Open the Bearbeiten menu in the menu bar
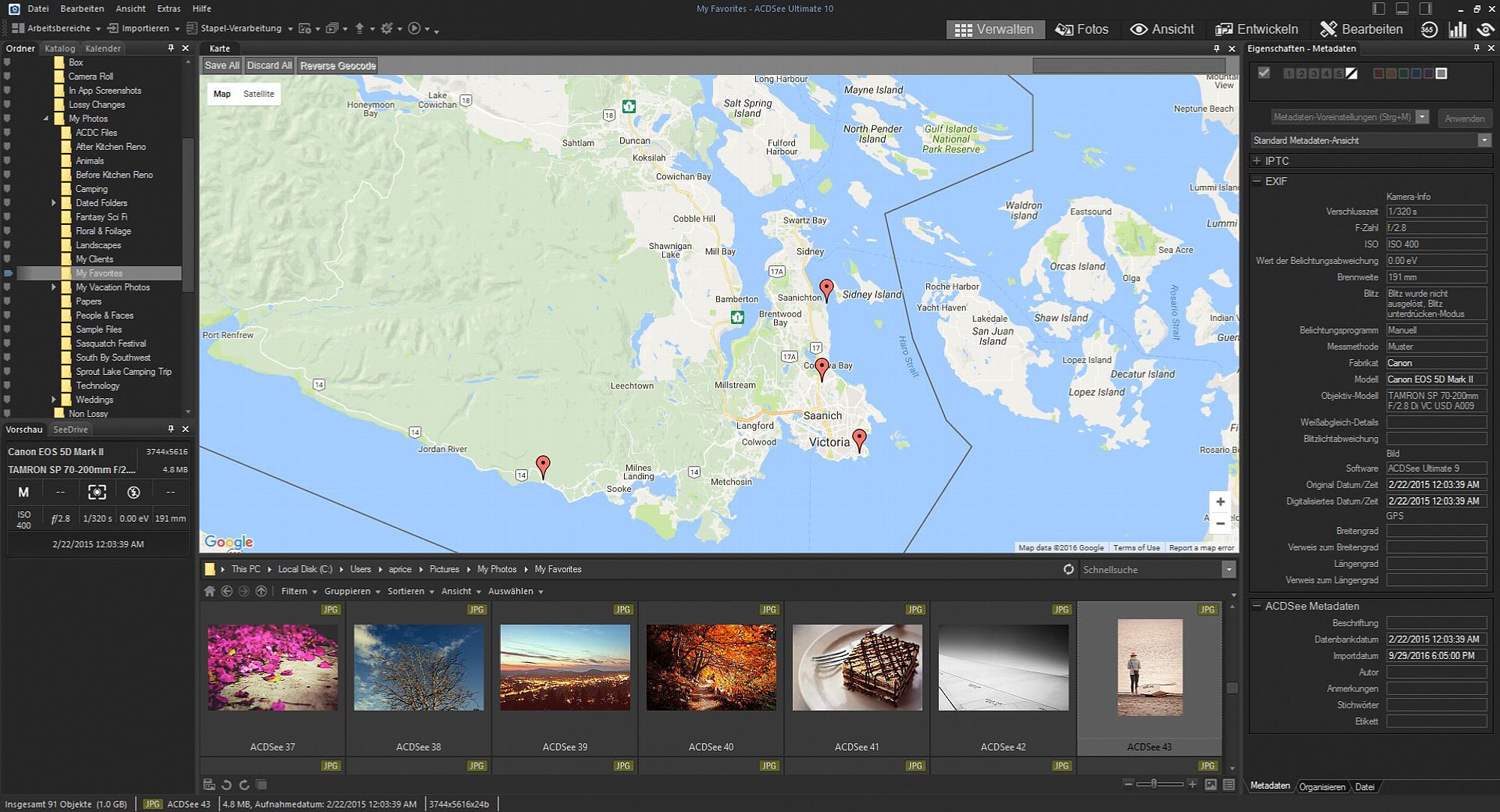The height and width of the screenshot is (812, 1500). [82, 9]
